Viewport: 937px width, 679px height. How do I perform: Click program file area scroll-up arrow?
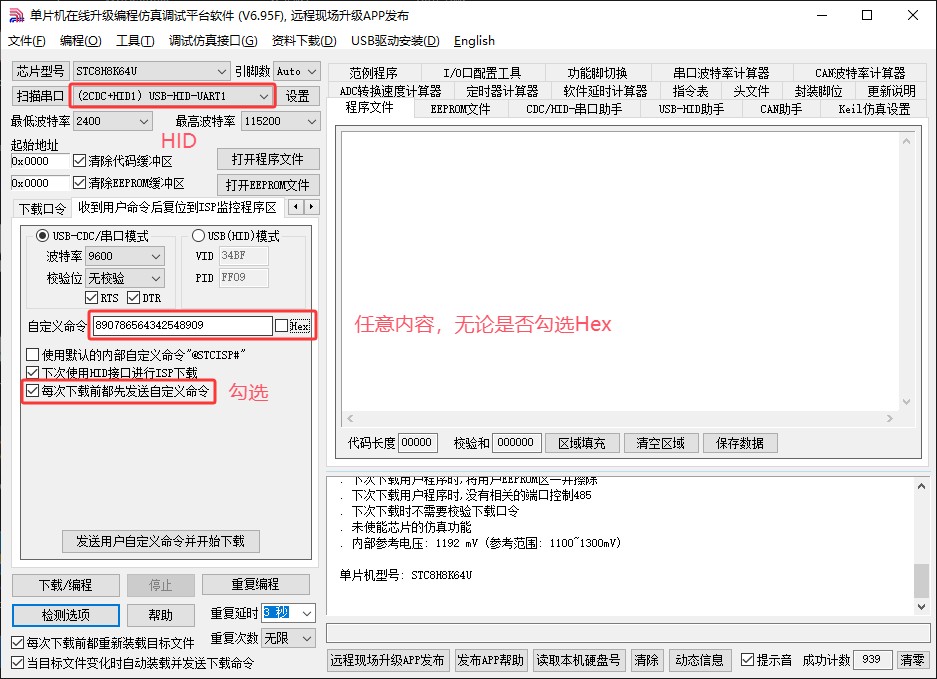(x=906, y=142)
